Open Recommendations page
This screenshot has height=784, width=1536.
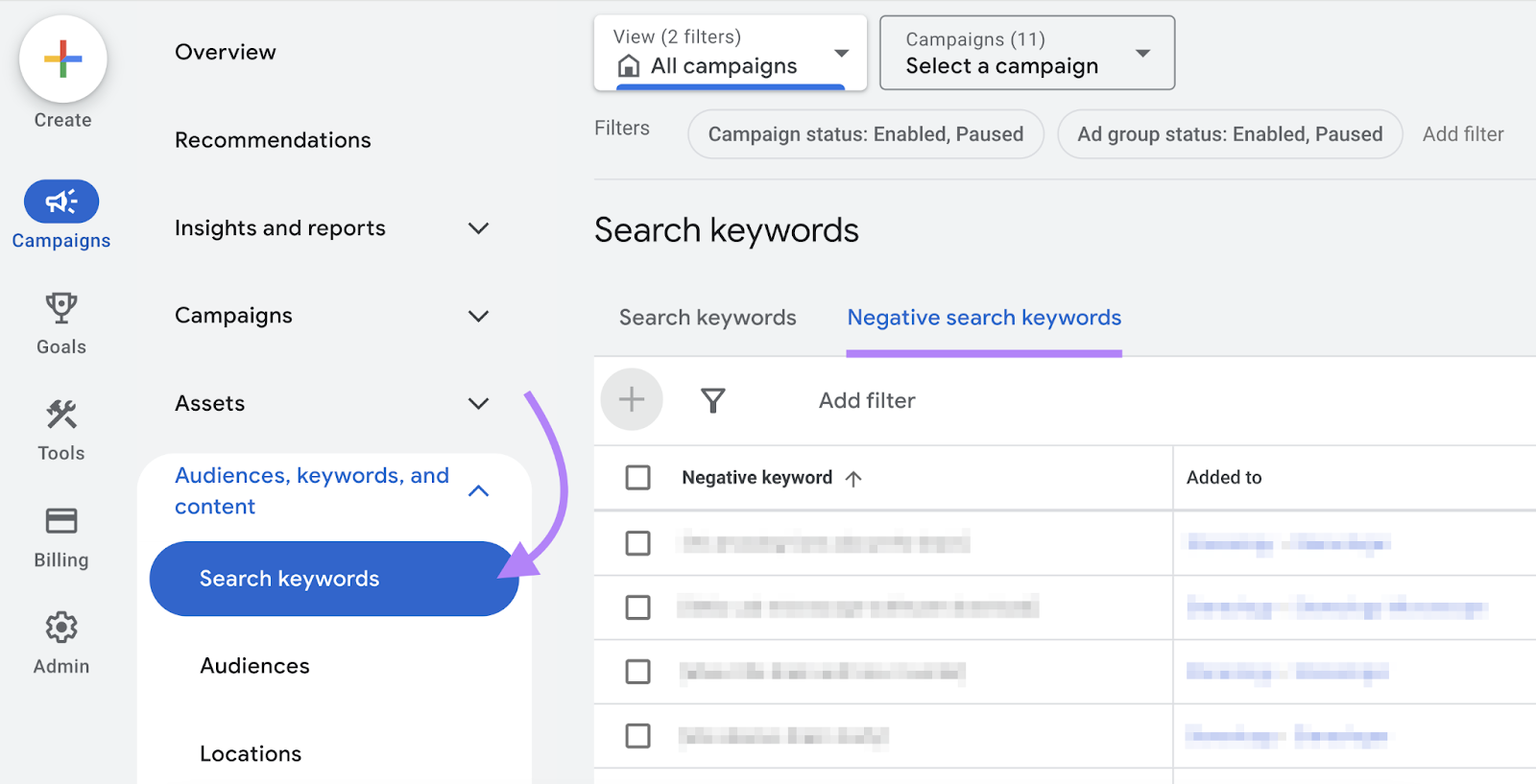pos(273,140)
